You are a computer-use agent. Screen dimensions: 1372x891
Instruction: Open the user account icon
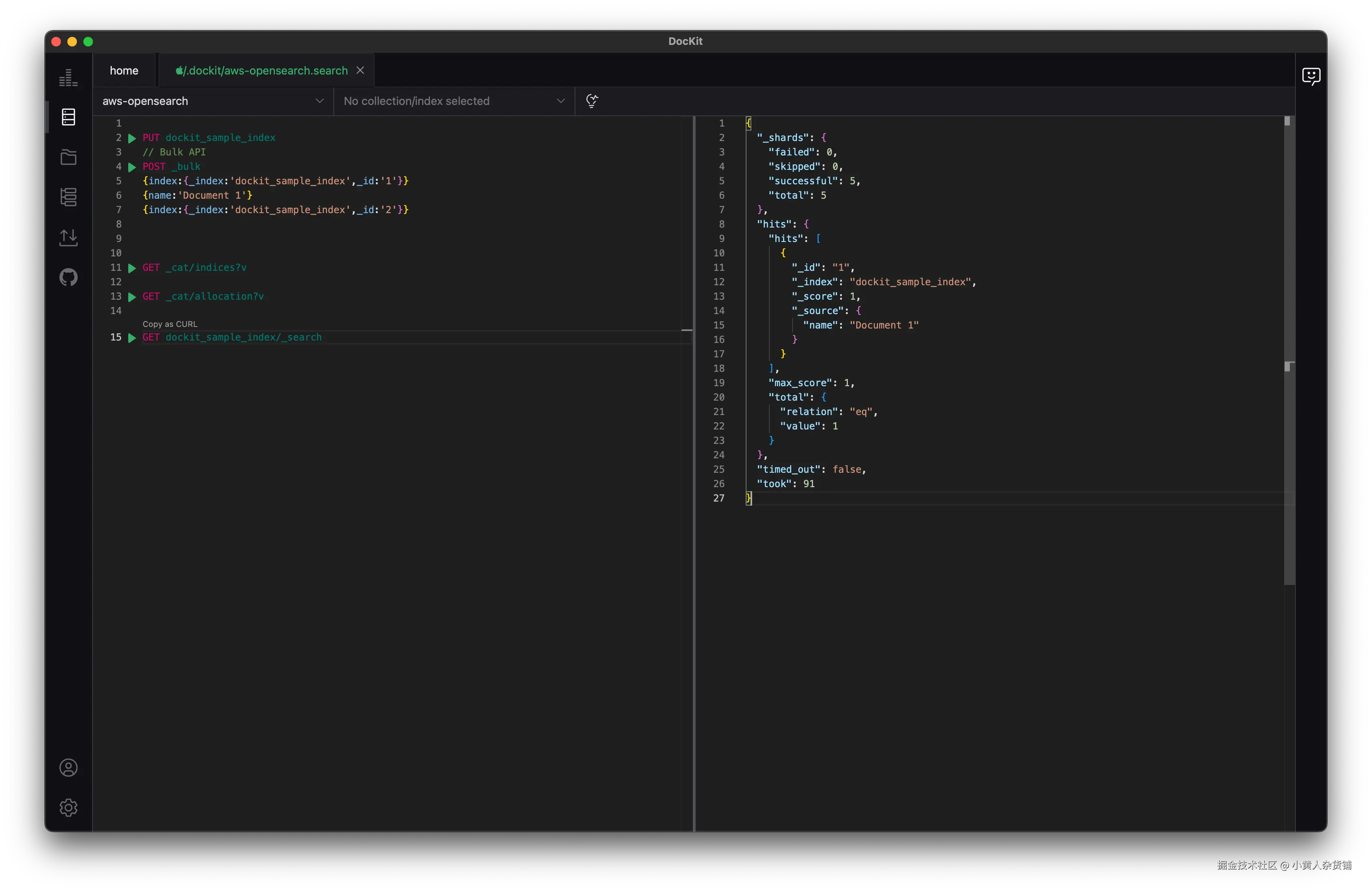coord(68,768)
